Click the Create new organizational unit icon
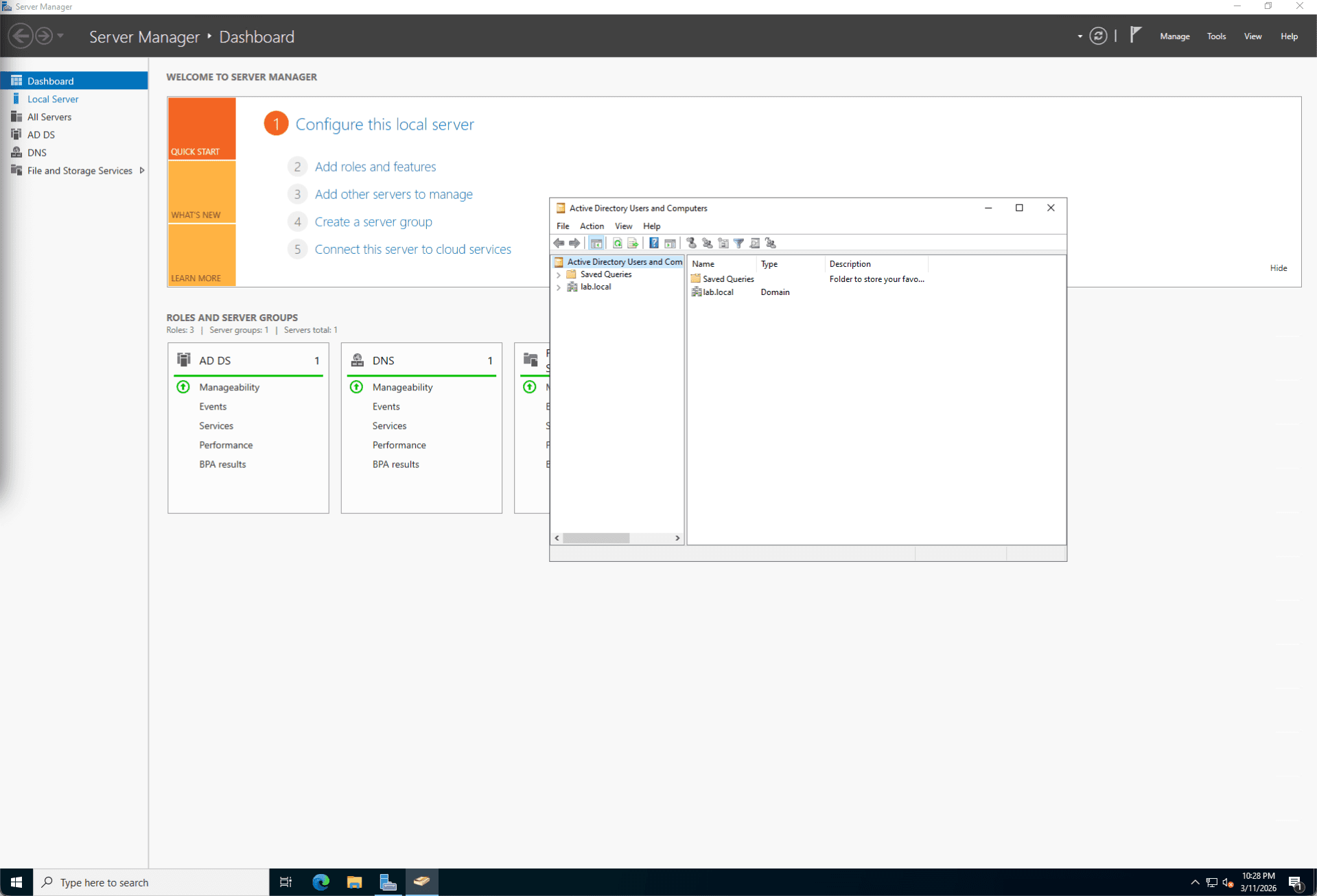This screenshot has height=896, width=1317. pos(723,243)
